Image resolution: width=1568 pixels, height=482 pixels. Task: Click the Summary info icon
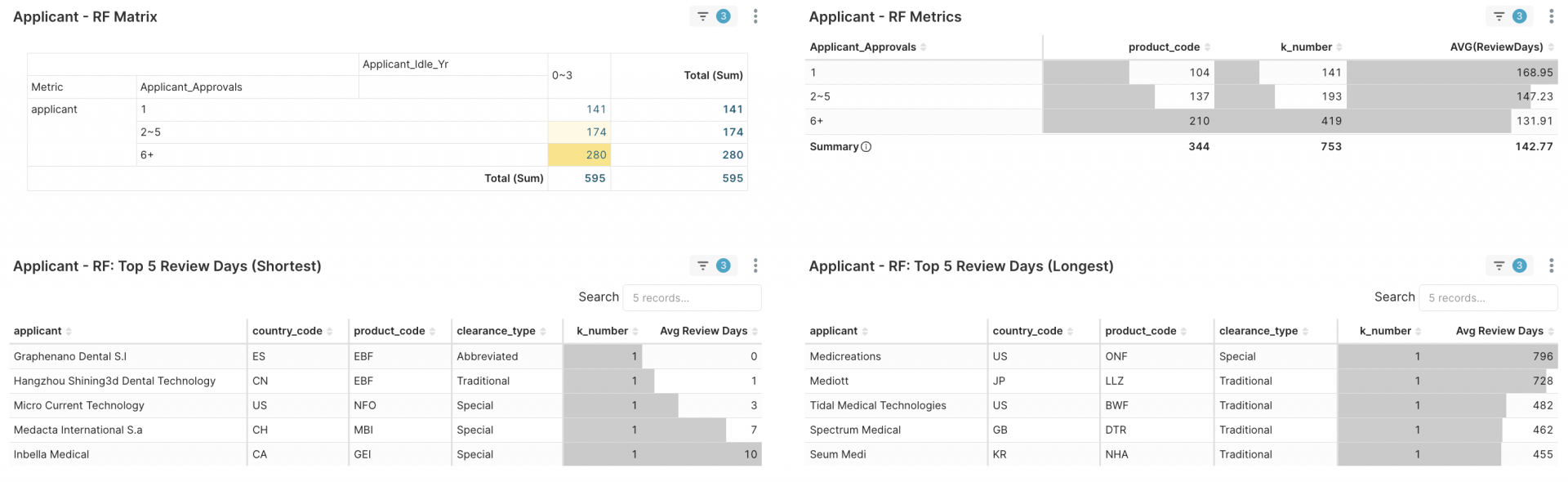coord(866,147)
